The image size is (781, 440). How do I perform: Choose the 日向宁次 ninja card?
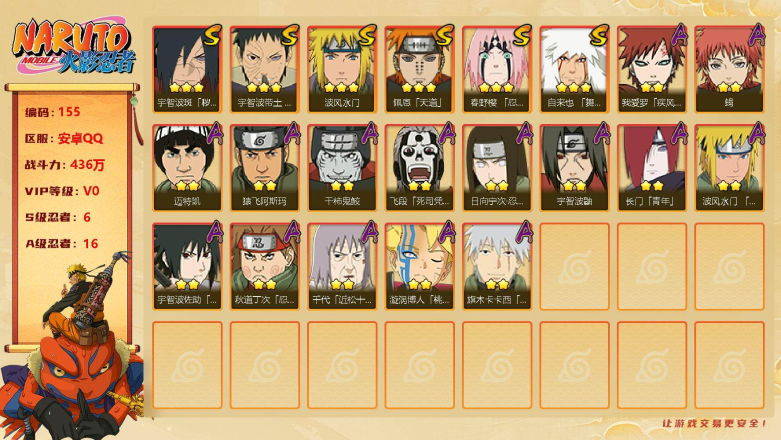point(497,167)
